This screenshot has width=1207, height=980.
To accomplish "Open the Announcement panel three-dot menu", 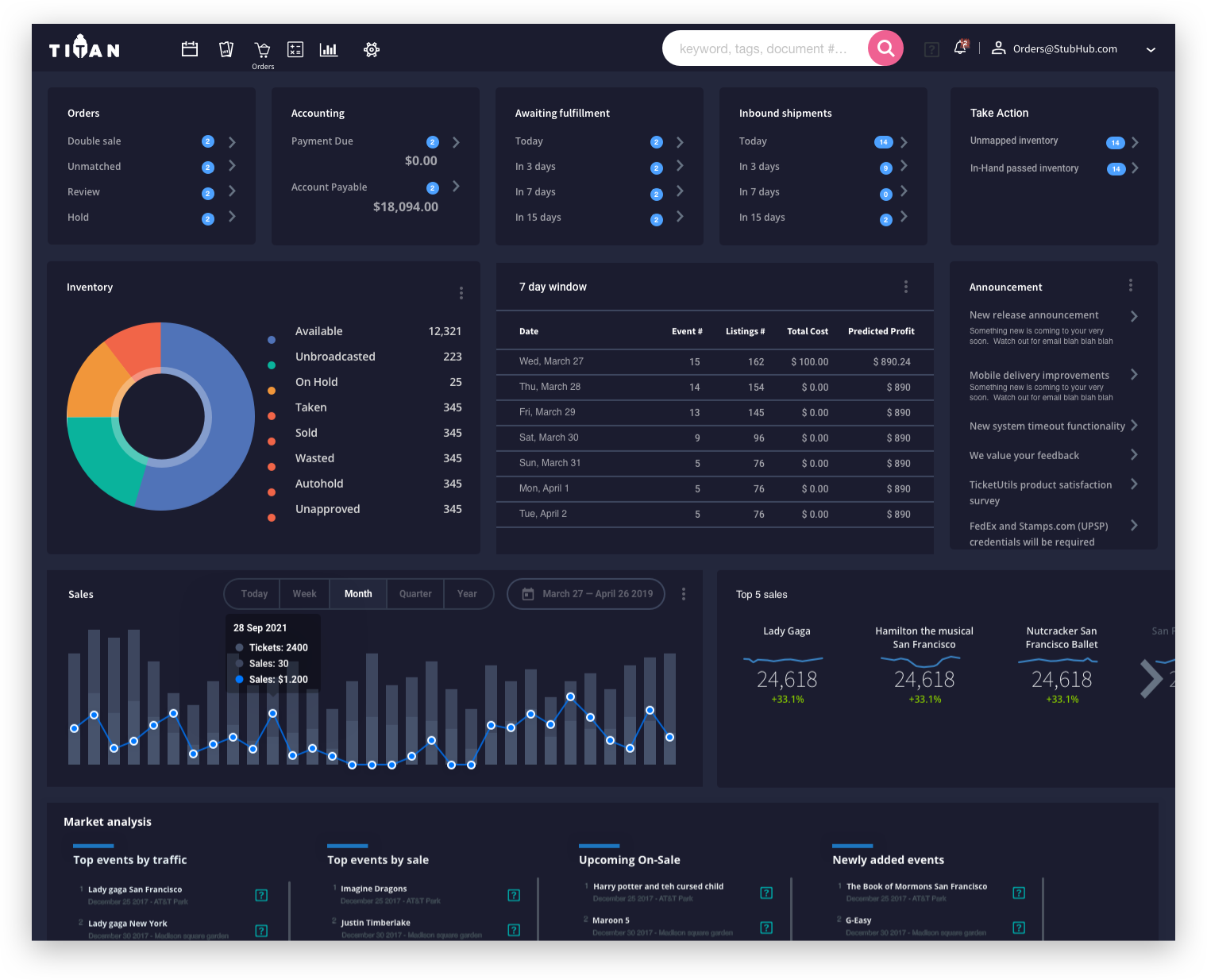I will pos(1131,285).
